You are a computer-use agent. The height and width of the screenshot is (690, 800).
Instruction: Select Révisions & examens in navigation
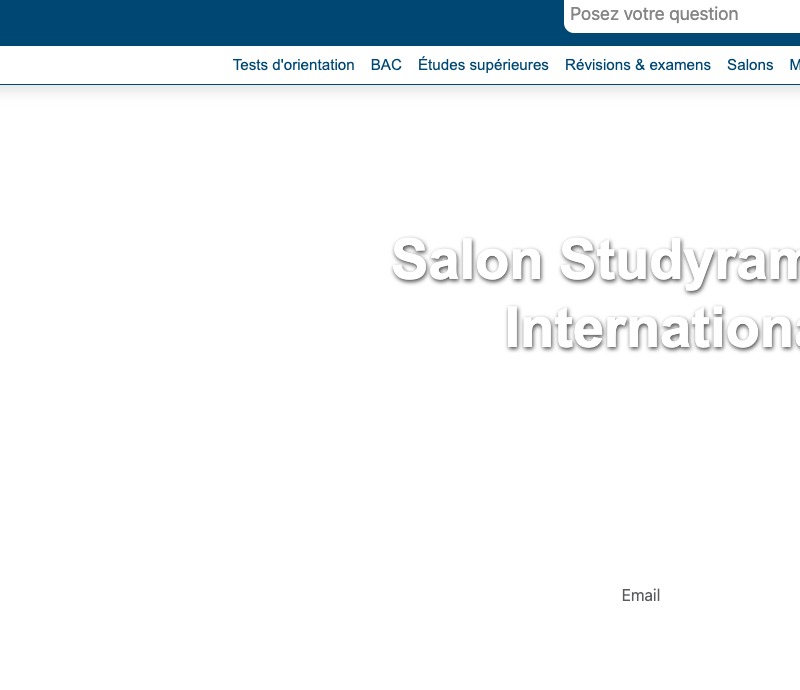point(638,65)
